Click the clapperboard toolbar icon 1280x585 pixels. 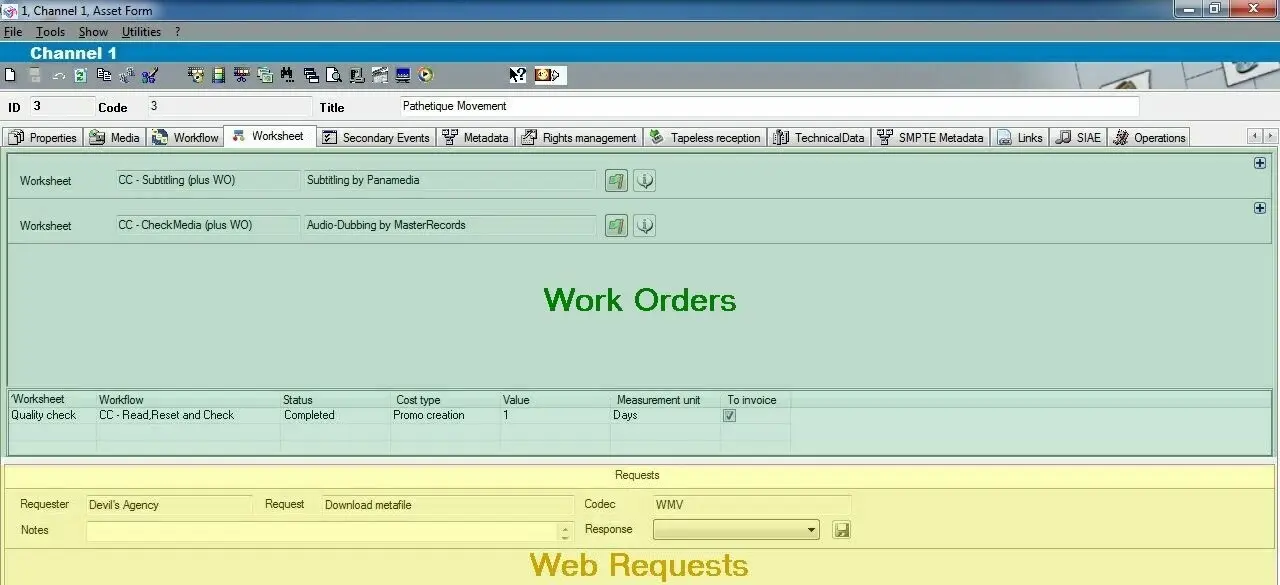click(379, 75)
